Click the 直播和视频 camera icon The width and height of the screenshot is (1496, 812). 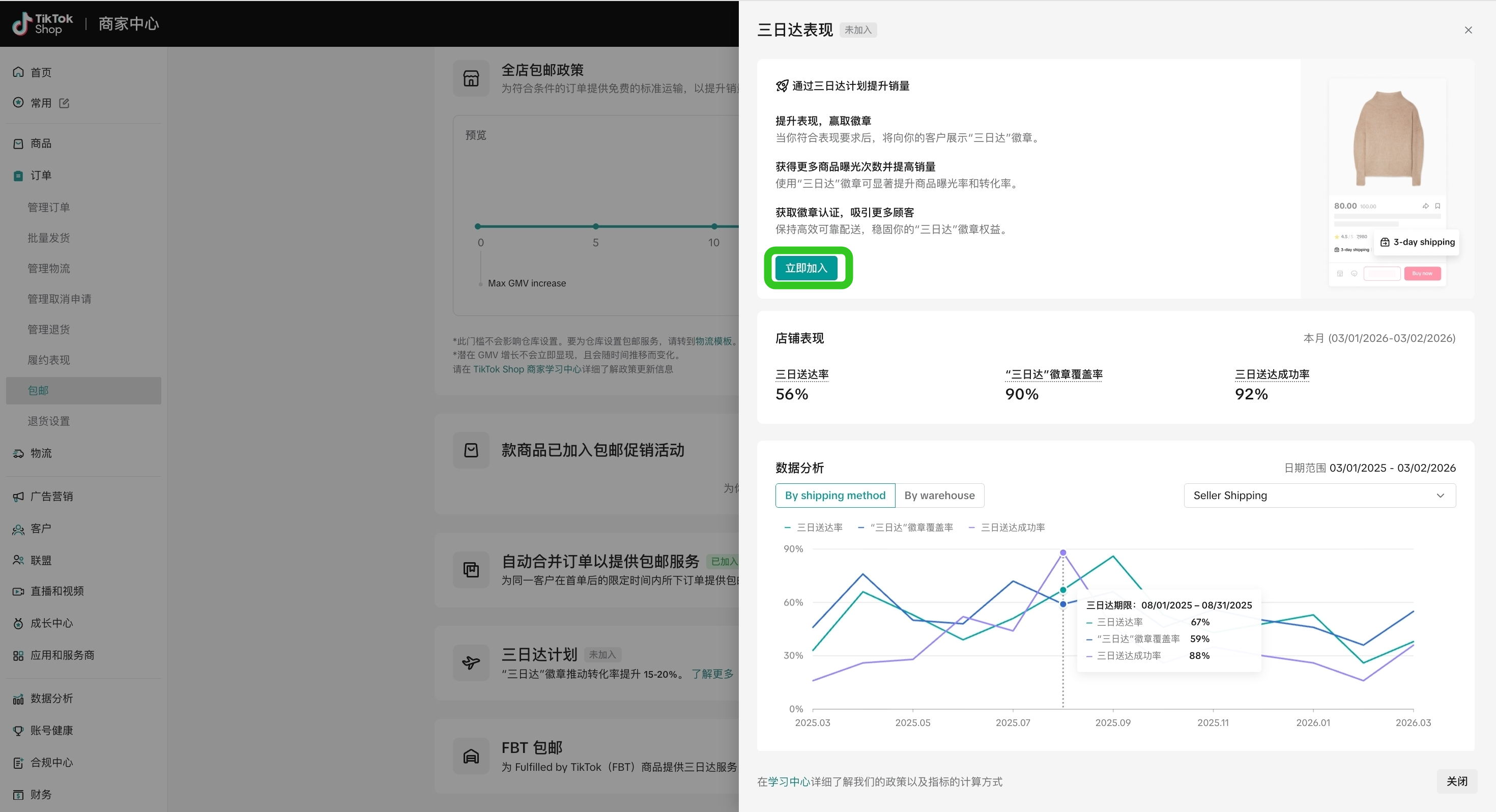point(18,591)
